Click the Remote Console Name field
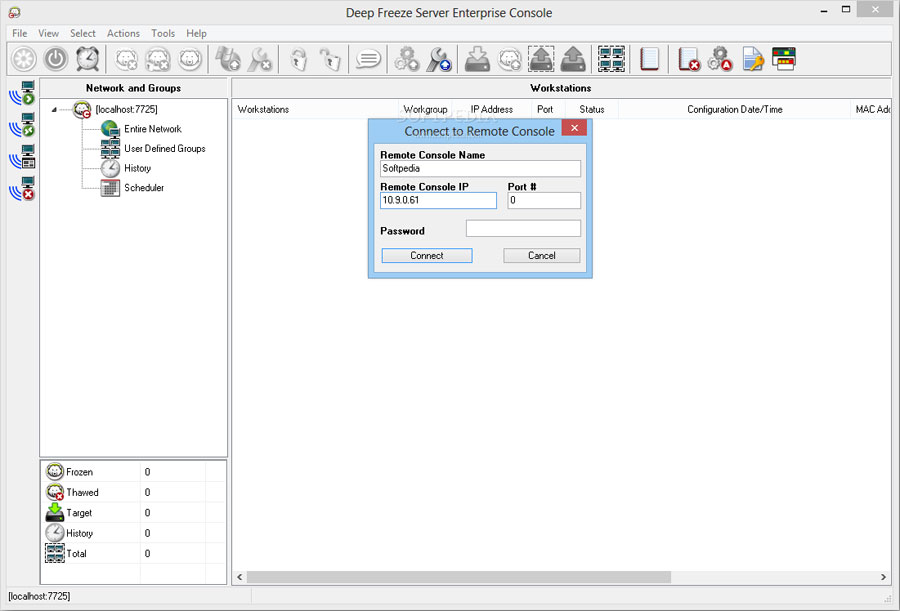The width and height of the screenshot is (900, 611). (480, 168)
